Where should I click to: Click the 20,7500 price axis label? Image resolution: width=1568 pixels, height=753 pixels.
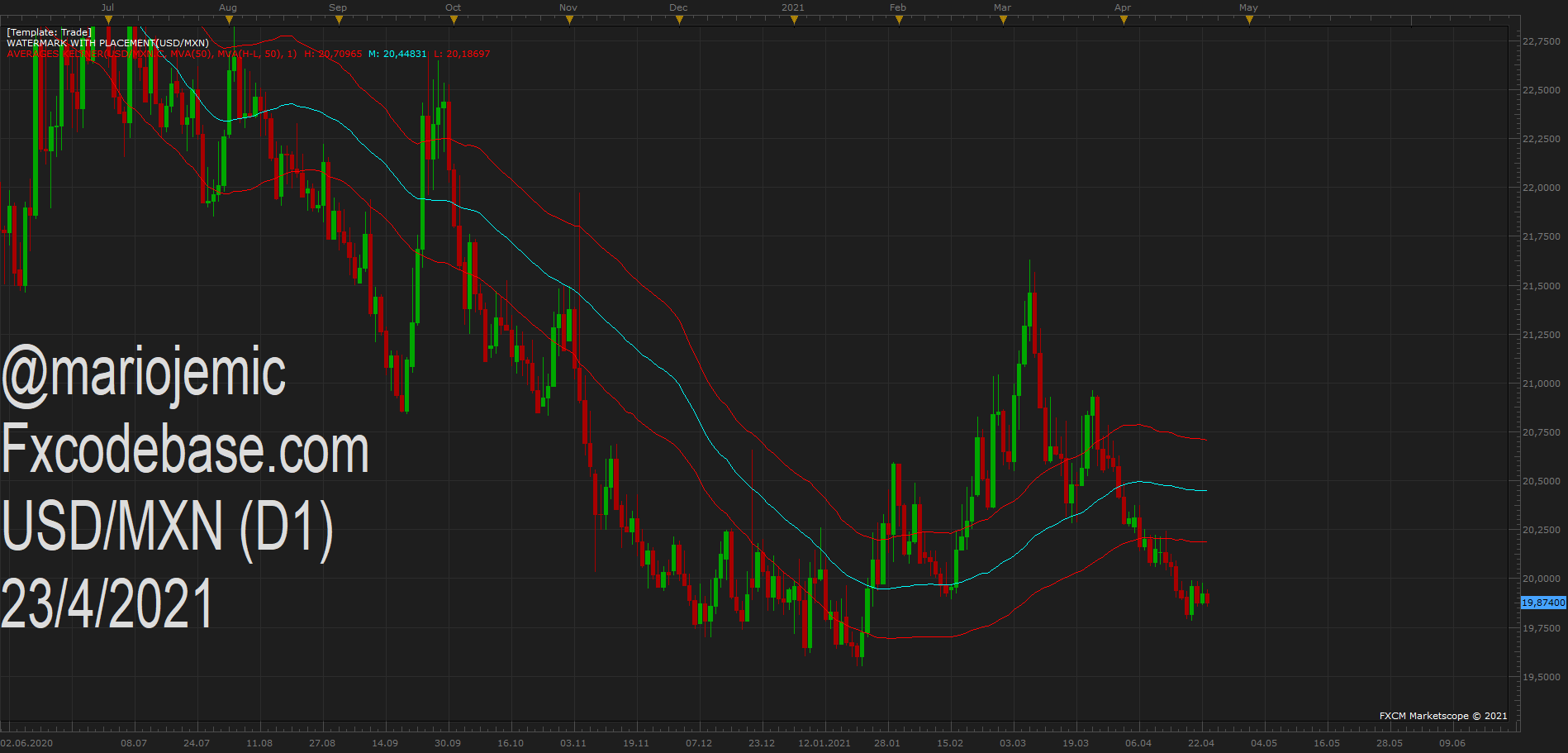tap(1542, 432)
